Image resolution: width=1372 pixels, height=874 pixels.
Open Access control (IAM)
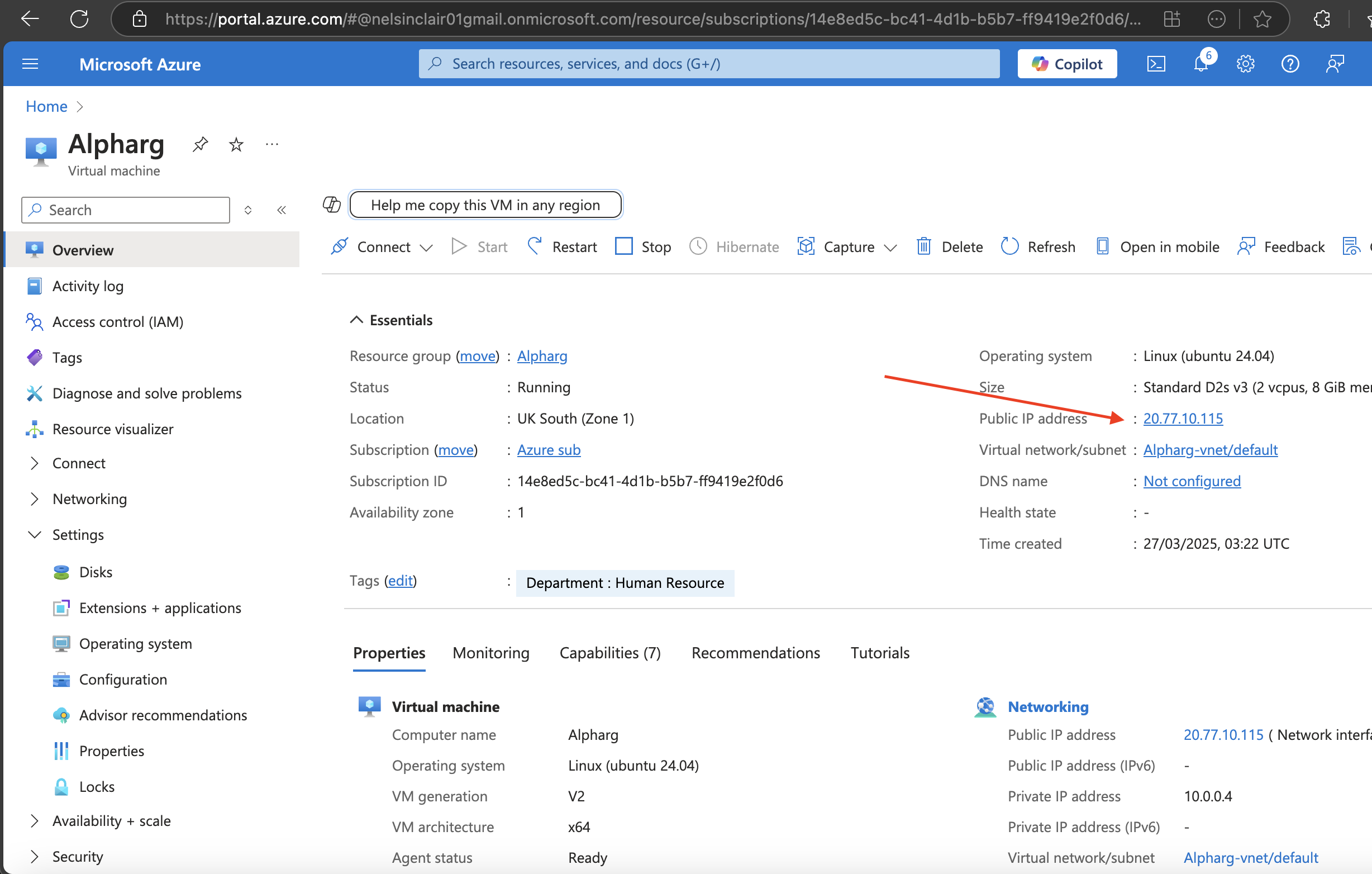(x=118, y=321)
